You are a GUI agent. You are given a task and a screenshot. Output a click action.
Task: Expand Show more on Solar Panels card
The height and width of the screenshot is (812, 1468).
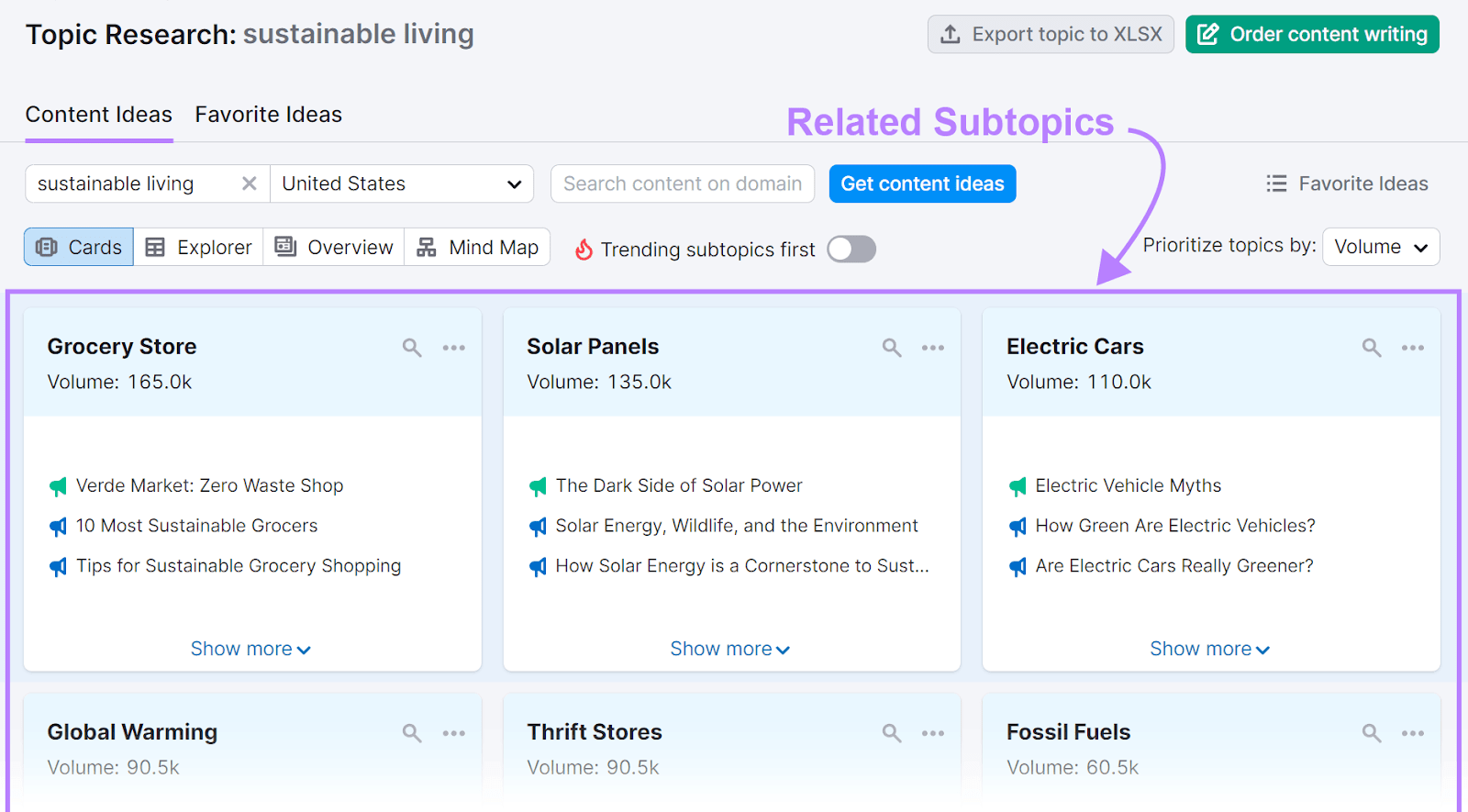pos(730,649)
